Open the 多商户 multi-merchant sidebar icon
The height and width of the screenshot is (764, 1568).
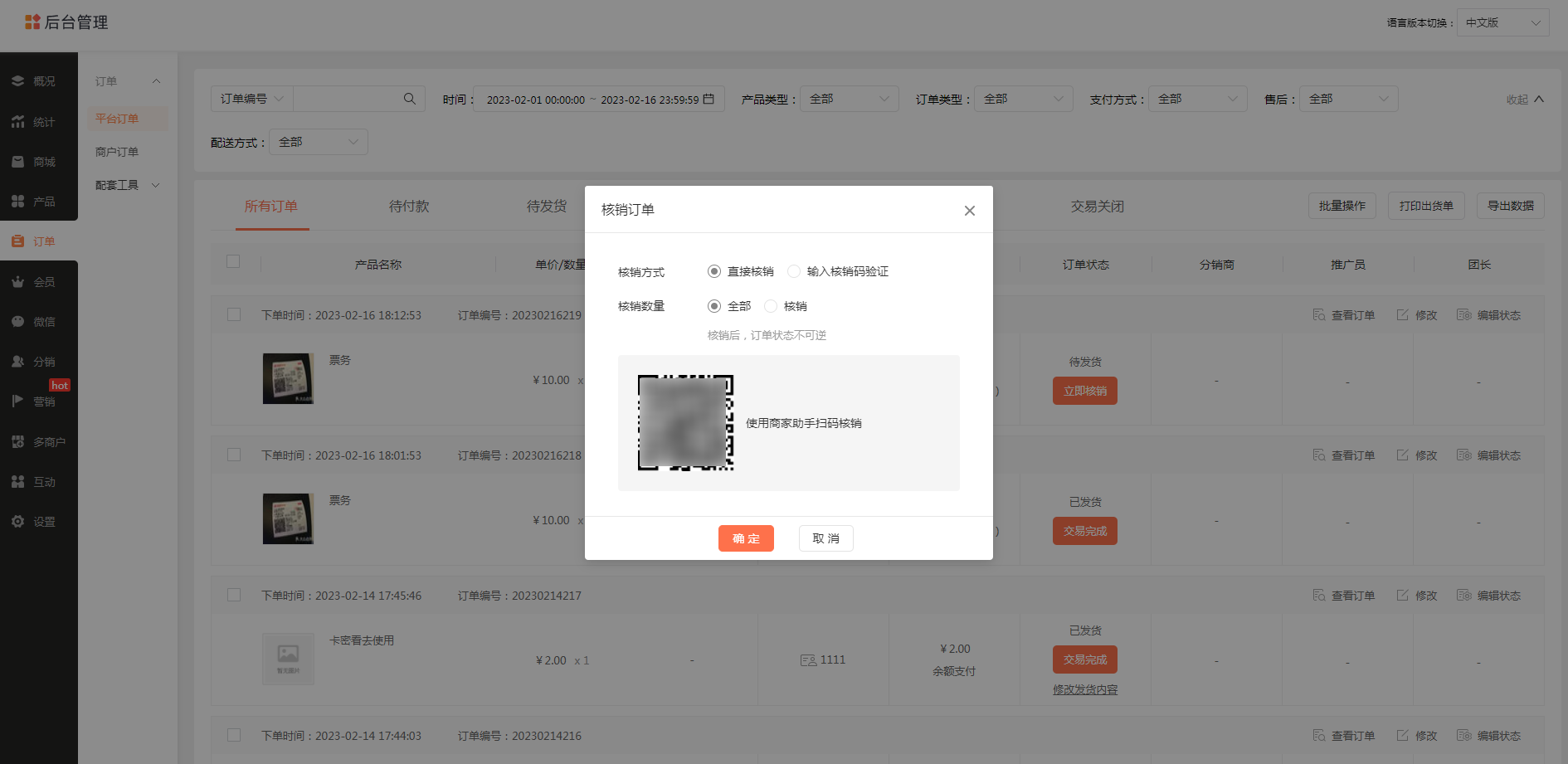coord(17,442)
